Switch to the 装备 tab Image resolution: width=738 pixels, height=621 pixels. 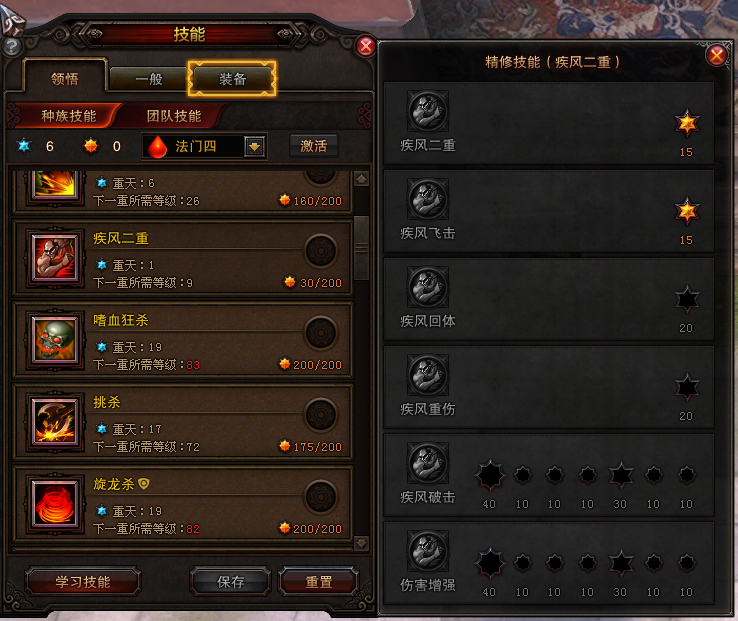point(232,79)
